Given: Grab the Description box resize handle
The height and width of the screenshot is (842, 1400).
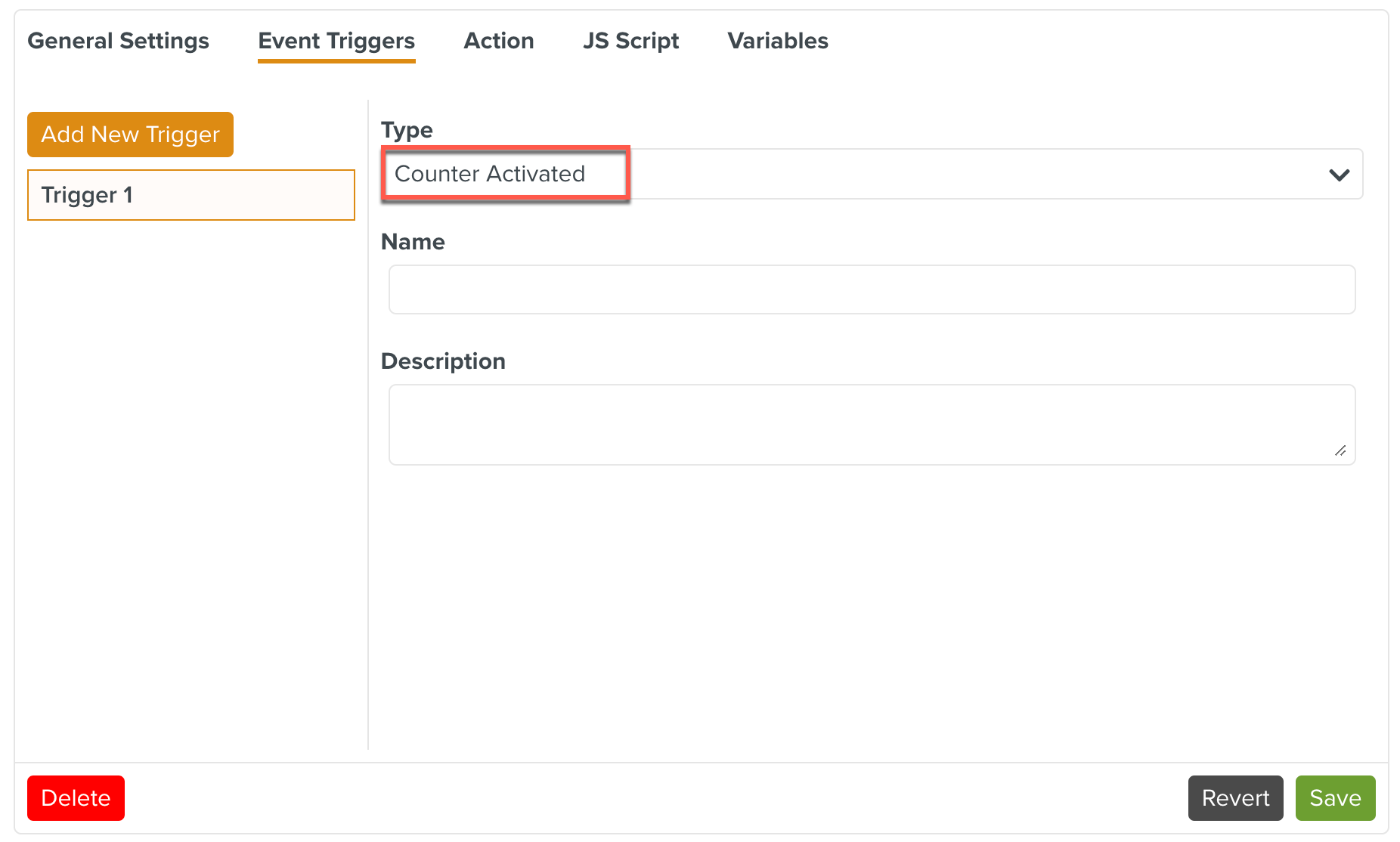Looking at the screenshot, I should point(1340,450).
